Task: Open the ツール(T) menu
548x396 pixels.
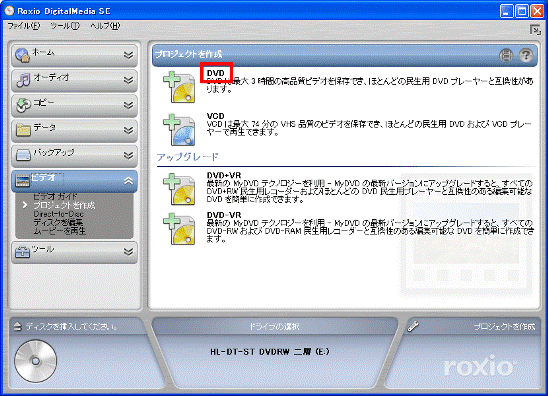Action: click(65, 26)
